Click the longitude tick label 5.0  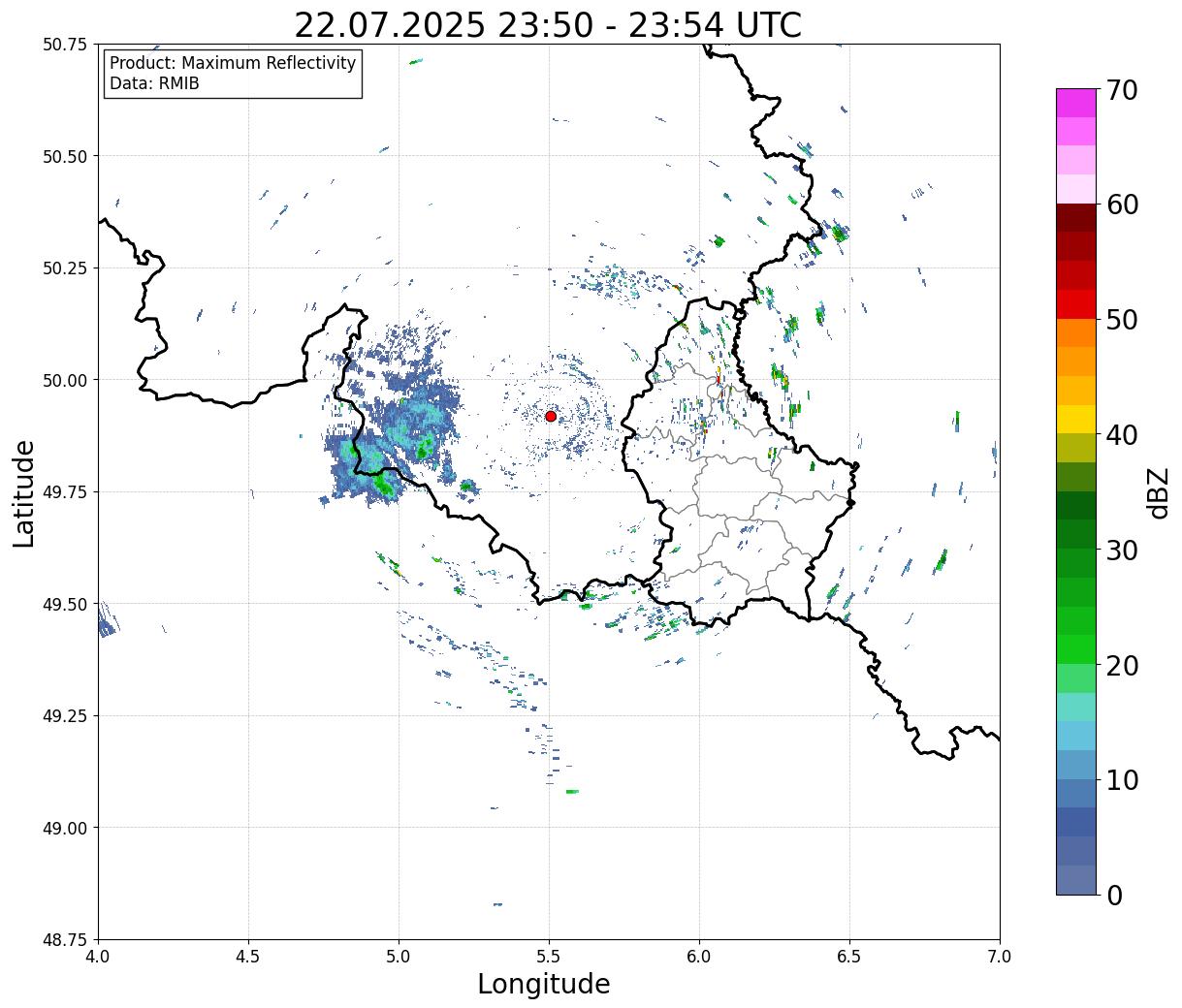tap(399, 956)
